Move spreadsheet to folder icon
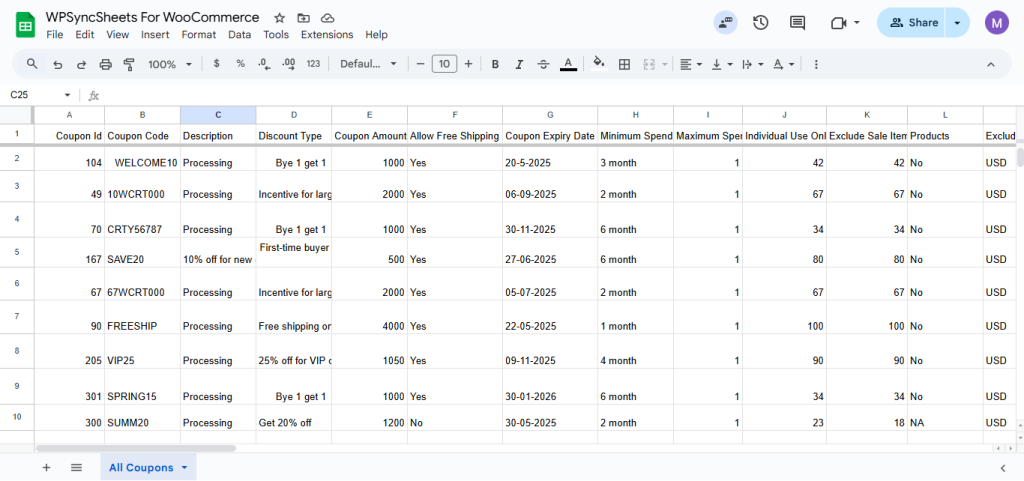 click(304, 18)
